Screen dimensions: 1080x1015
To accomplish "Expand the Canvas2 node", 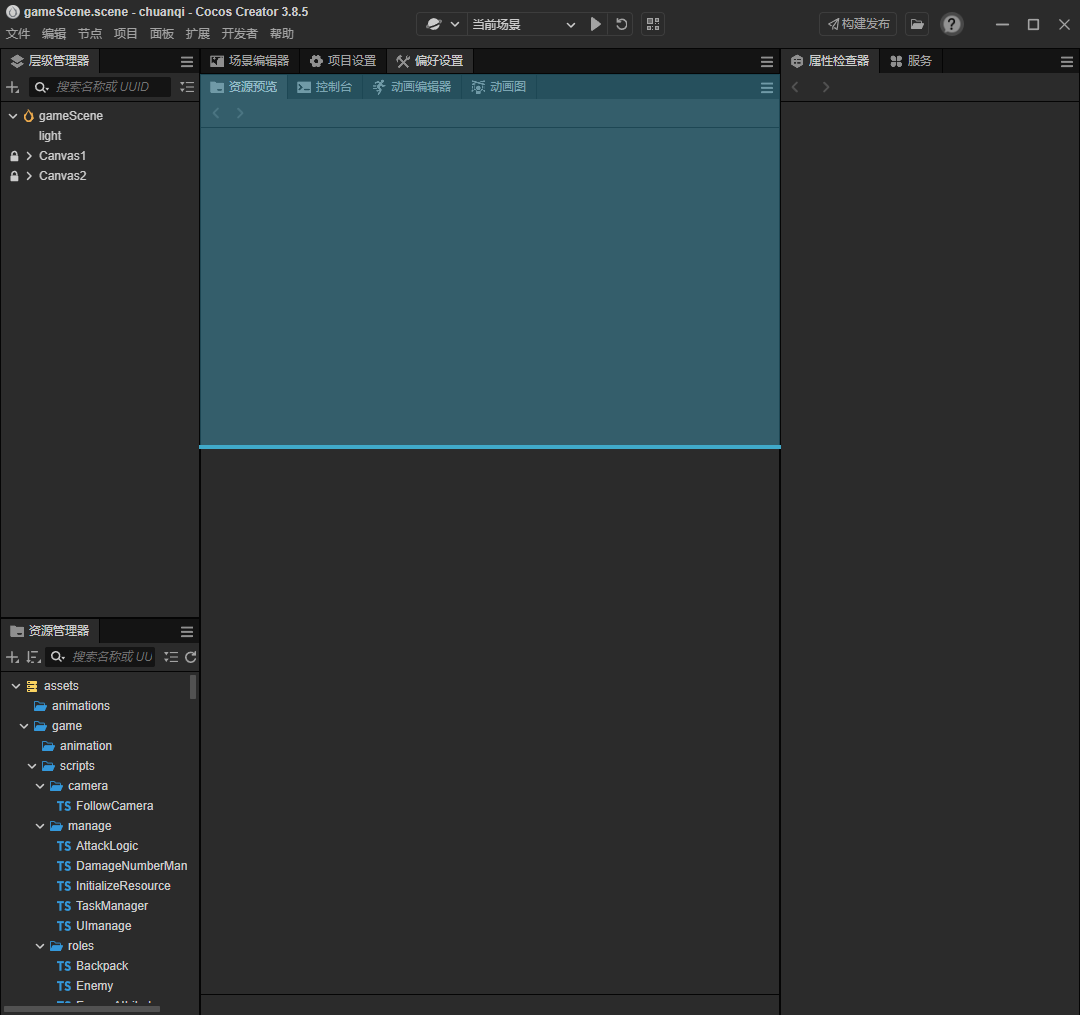I will tap(29, 176).
